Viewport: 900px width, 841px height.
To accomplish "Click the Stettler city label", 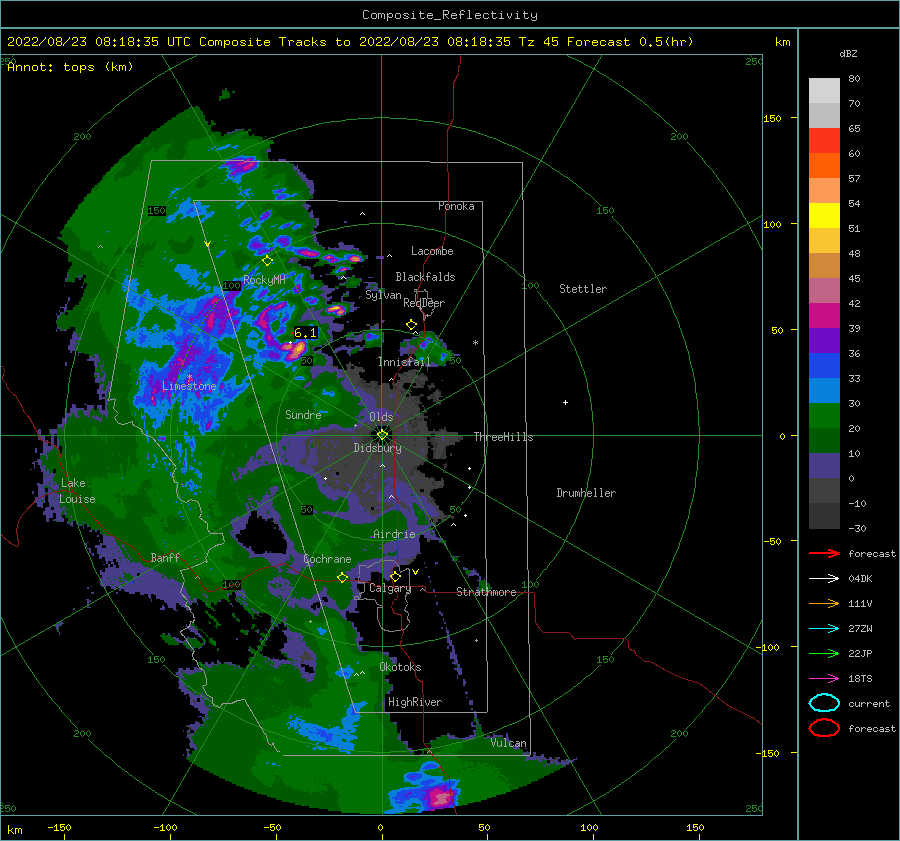I will (x=583, y=289).
